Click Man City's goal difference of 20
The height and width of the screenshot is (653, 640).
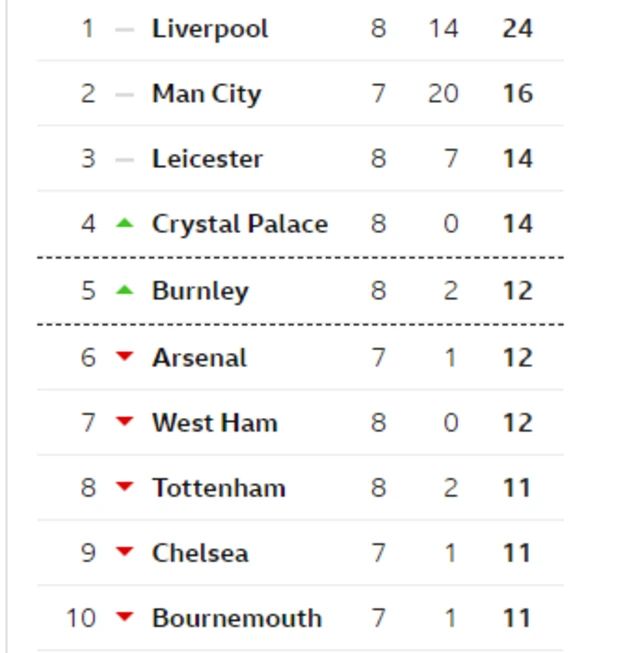[x=442, y=94]
